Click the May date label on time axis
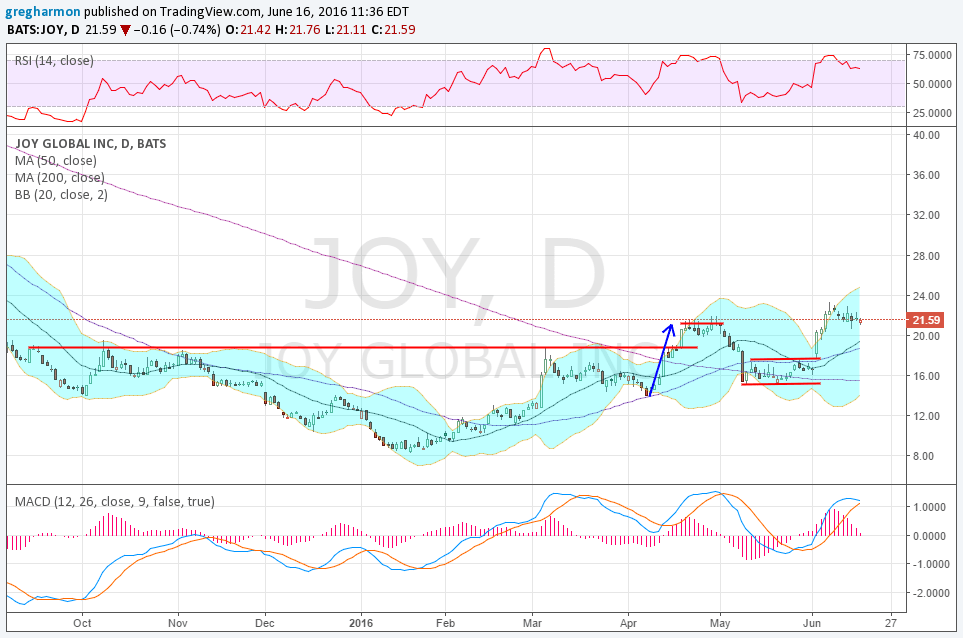963x638 pixels. pyautogui.click(x=720, y=623)
